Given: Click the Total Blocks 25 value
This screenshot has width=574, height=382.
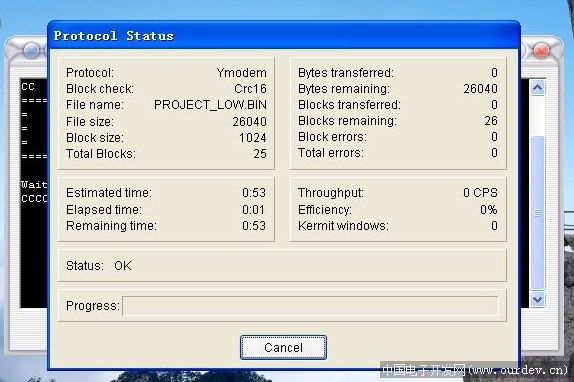Looking at the screenshot, I should pos(260,154).
